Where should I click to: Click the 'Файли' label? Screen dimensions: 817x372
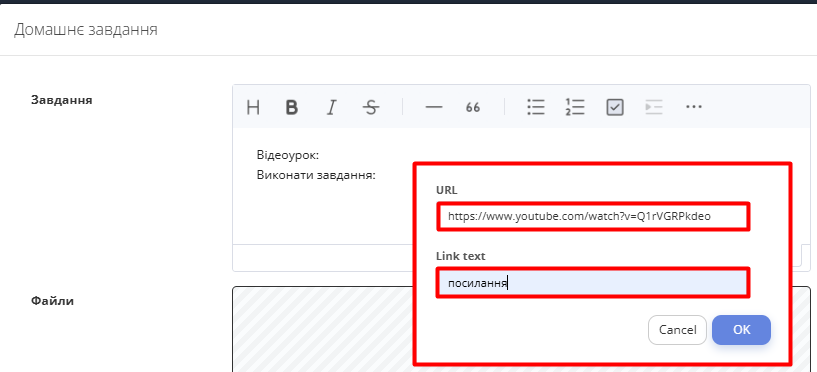[53, 301]
